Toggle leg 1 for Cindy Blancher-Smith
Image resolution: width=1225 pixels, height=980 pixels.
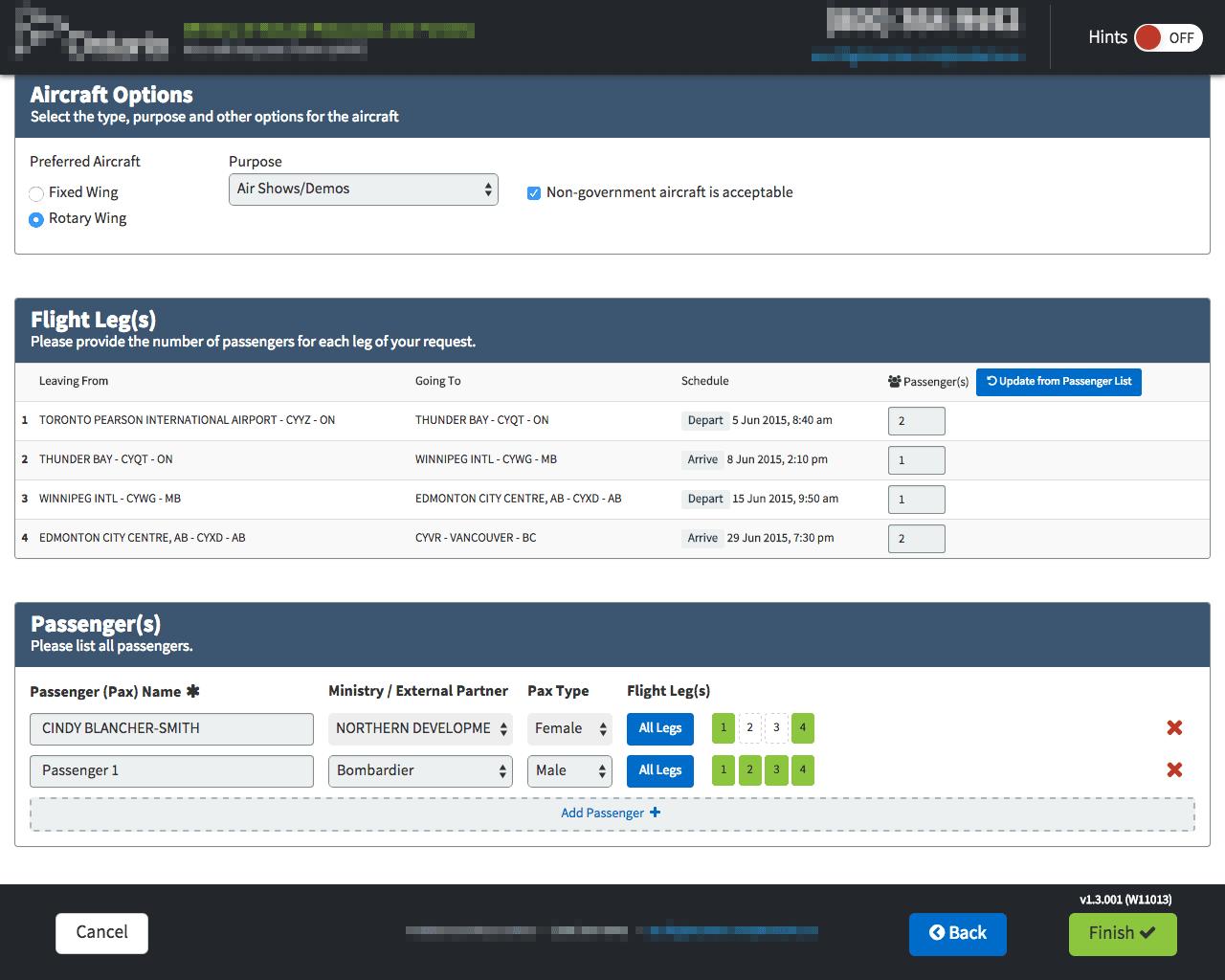(724, 728)
